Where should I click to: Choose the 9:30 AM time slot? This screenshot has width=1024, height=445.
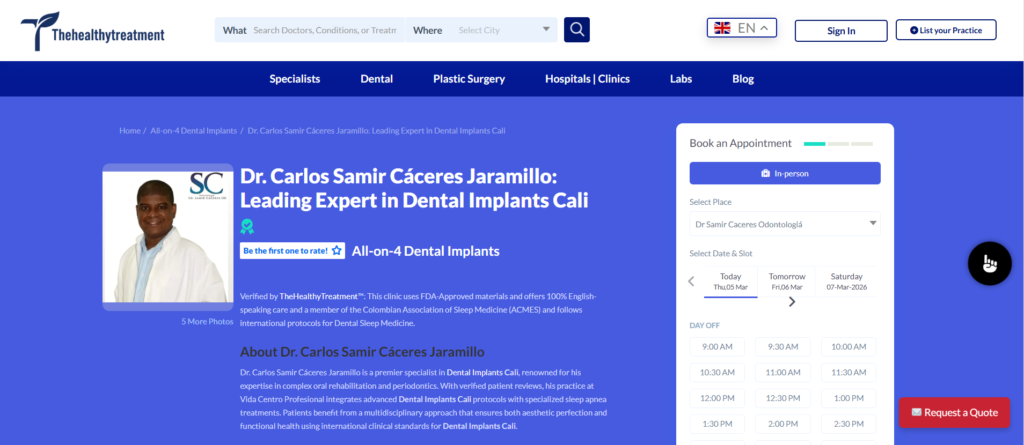tap(782, 347)
